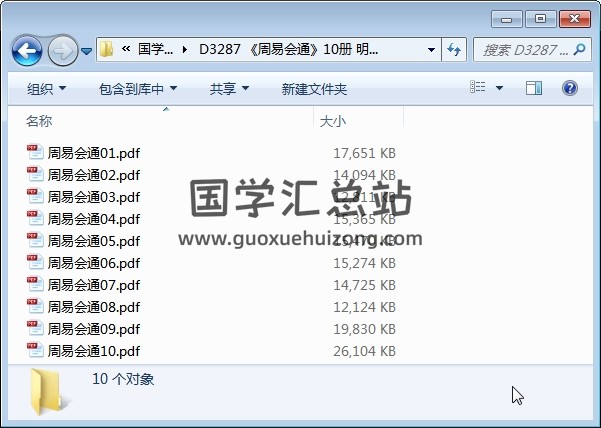Viewport: 601px width, 428px height.
Task: Open the view options dropdown arrow
Action: click(x=499, y=88)
